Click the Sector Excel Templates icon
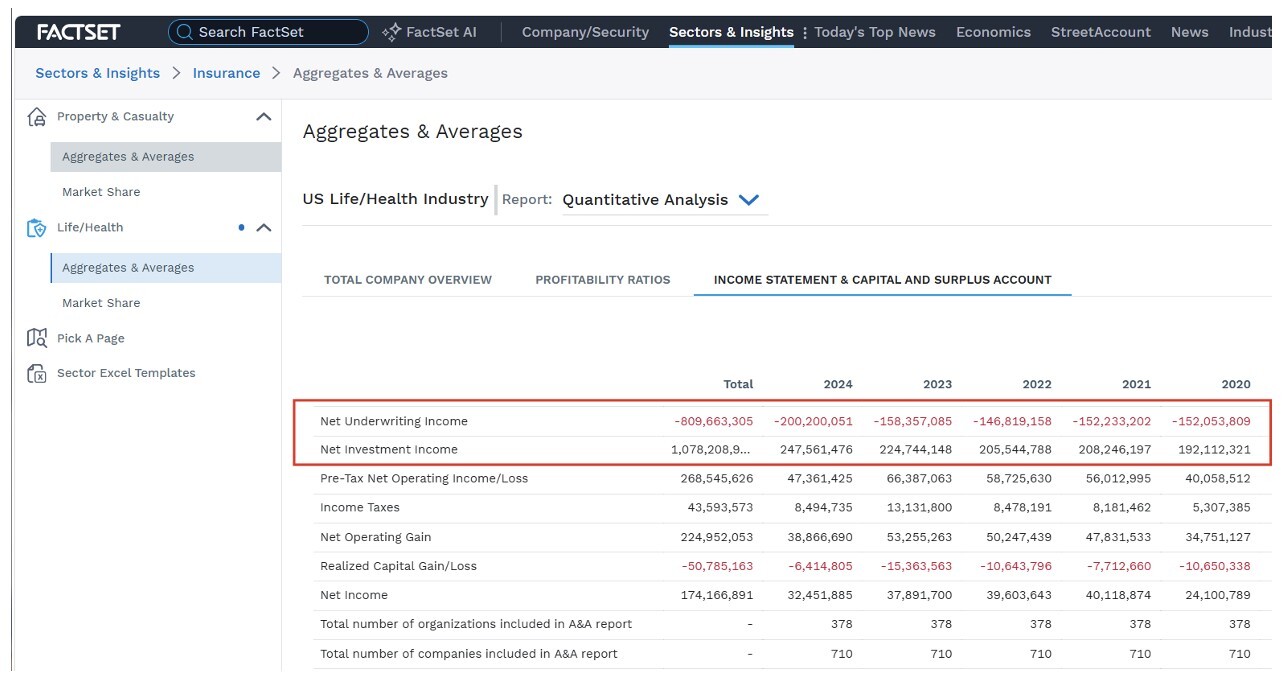Image resolution: width=1285 pixels, height=687 pixels. pyautogui.click(x=37, y=373)
